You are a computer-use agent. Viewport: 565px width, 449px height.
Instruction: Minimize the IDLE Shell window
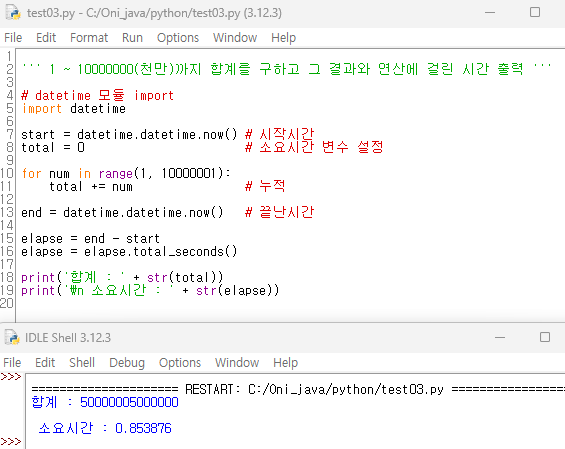point(500,337)
